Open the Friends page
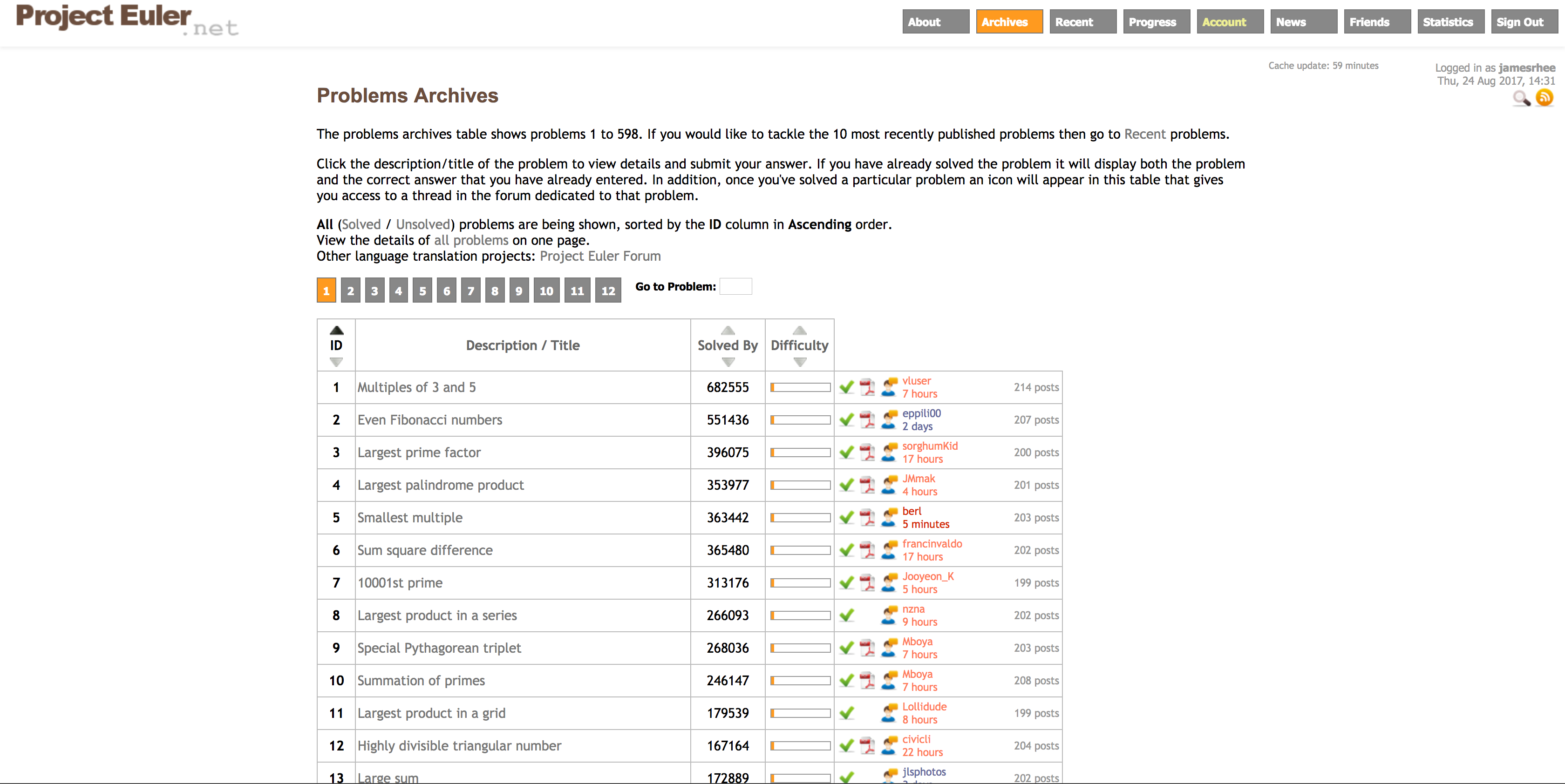Screen dimensions: 1565x784 coord(1377,22)
